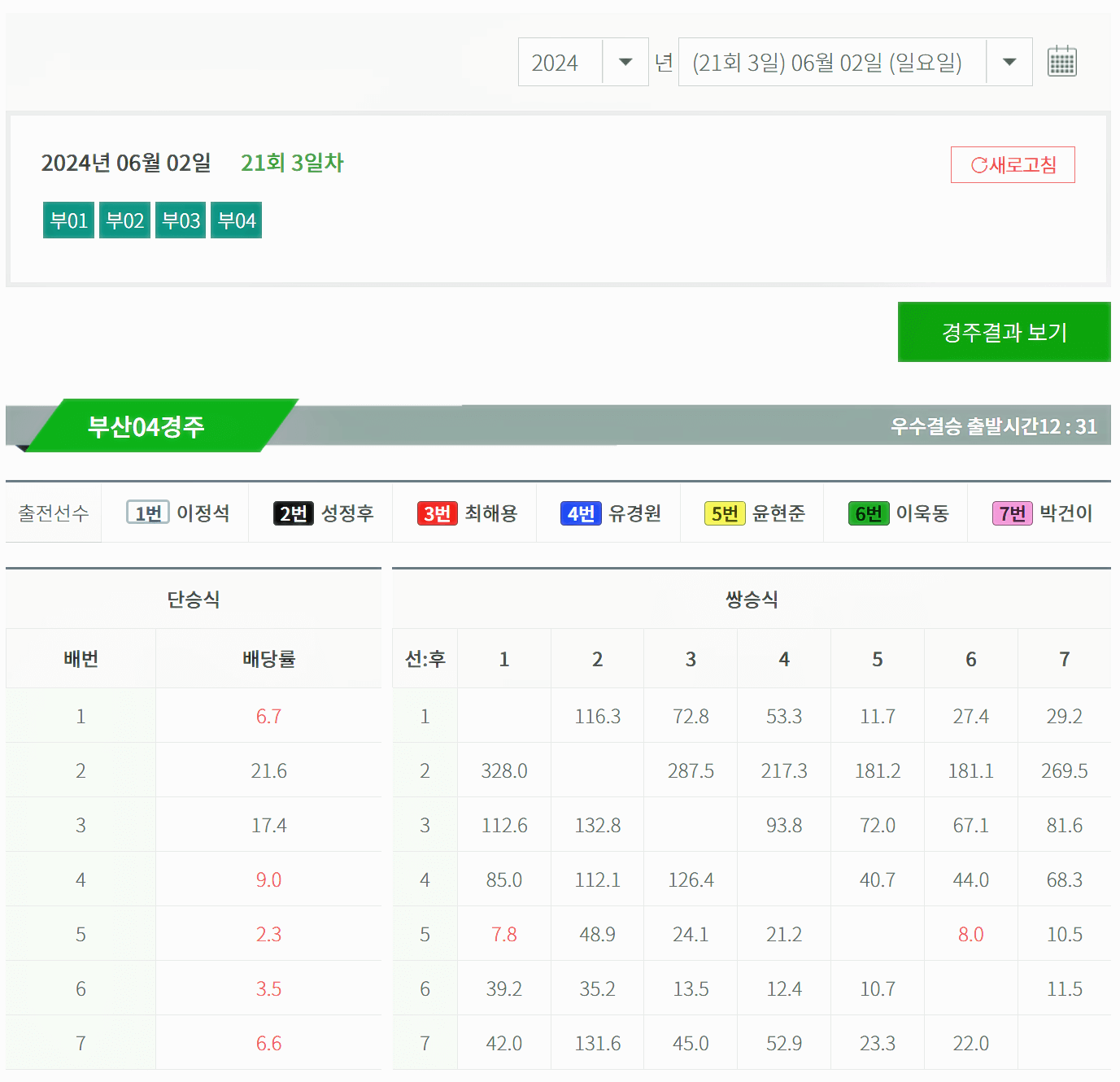
Task: Select green badge 6번 이욱동
Action: pos(896,513)
